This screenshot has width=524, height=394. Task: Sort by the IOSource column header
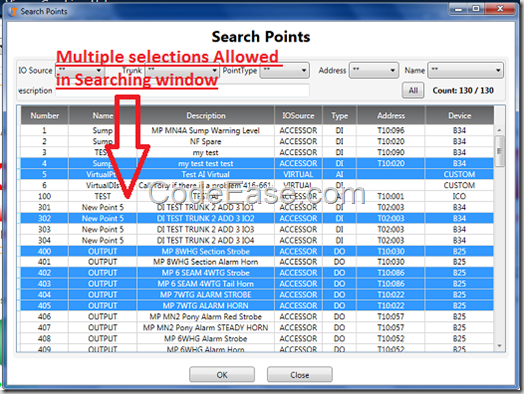(x=298, y=116)
